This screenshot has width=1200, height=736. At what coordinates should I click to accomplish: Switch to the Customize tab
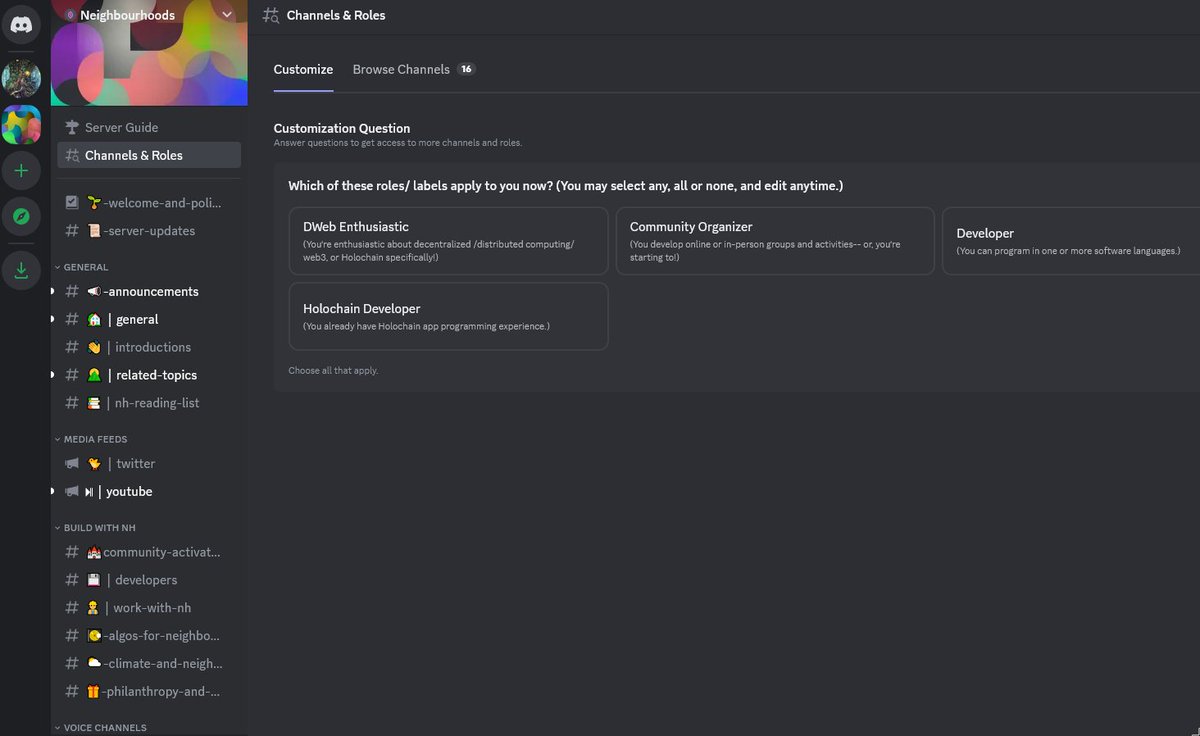point(303,70)
